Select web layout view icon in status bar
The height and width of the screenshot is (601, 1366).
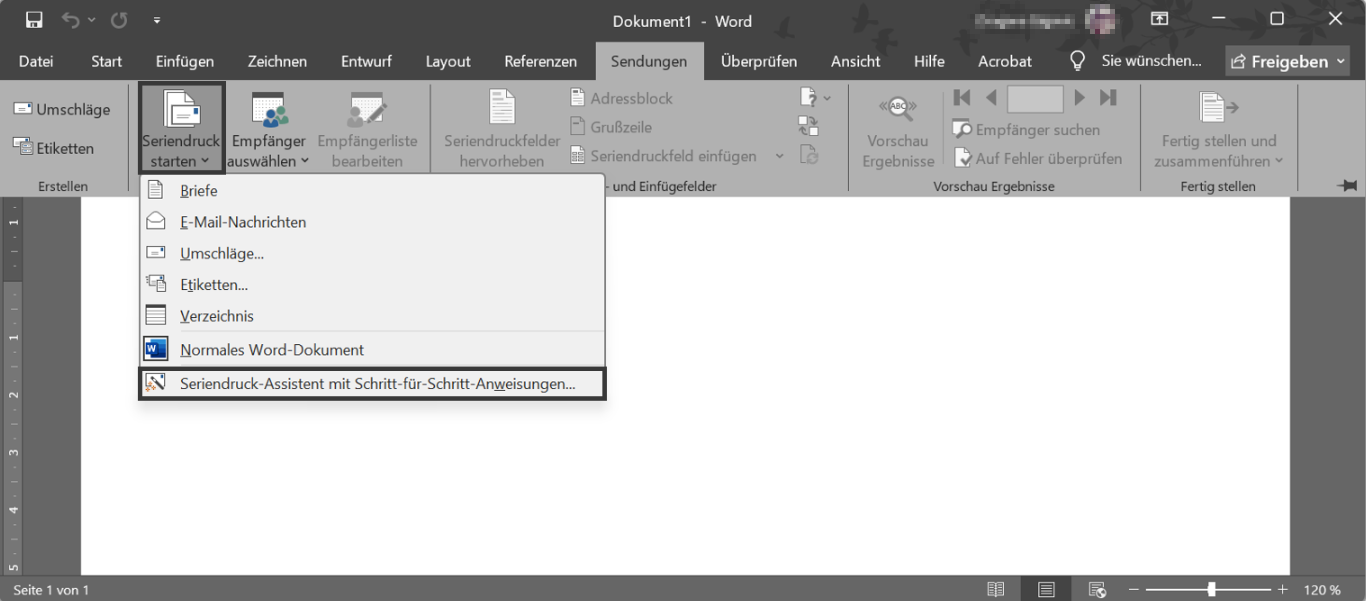click(x=1097, y=590)
